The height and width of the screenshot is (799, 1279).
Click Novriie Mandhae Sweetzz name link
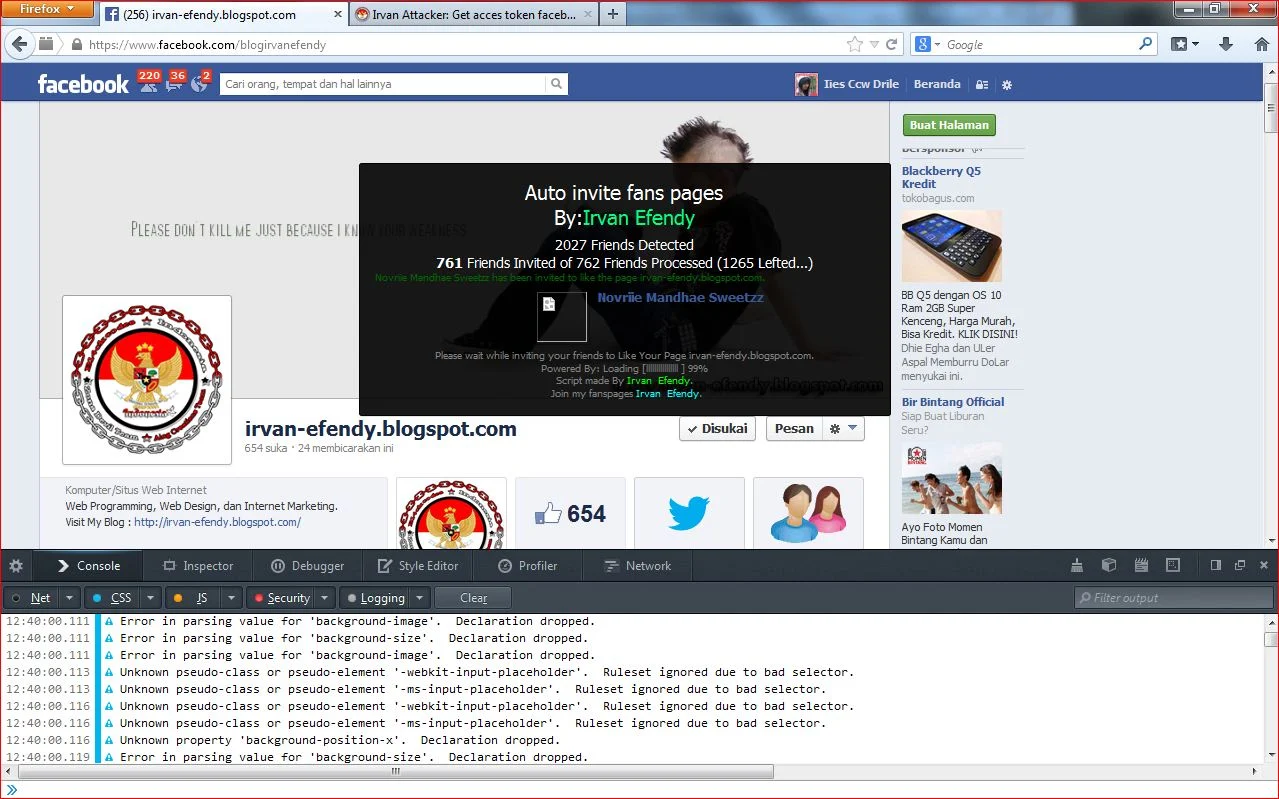coord(680,298)
